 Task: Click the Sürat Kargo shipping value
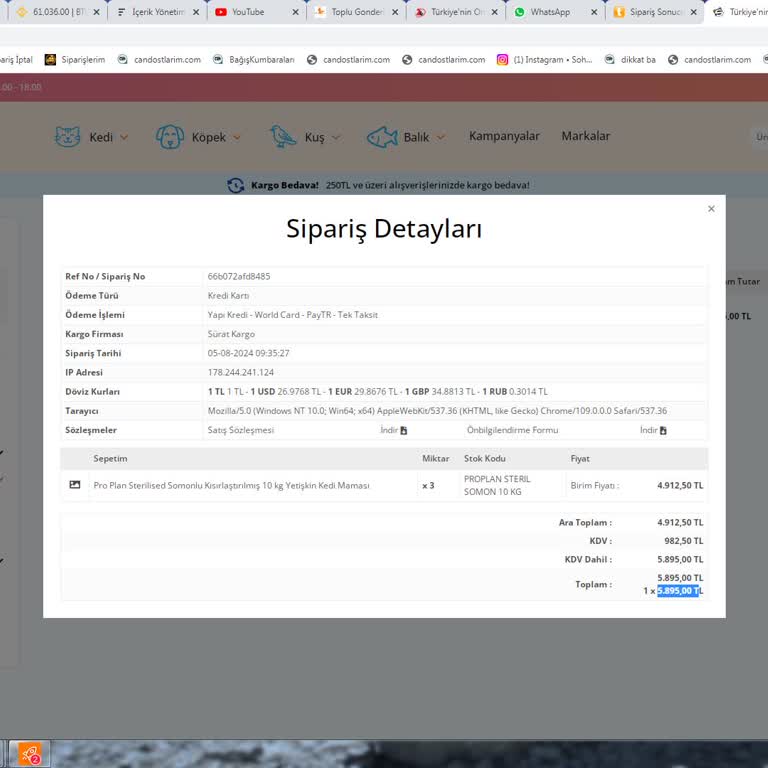(x=231, y=334)
